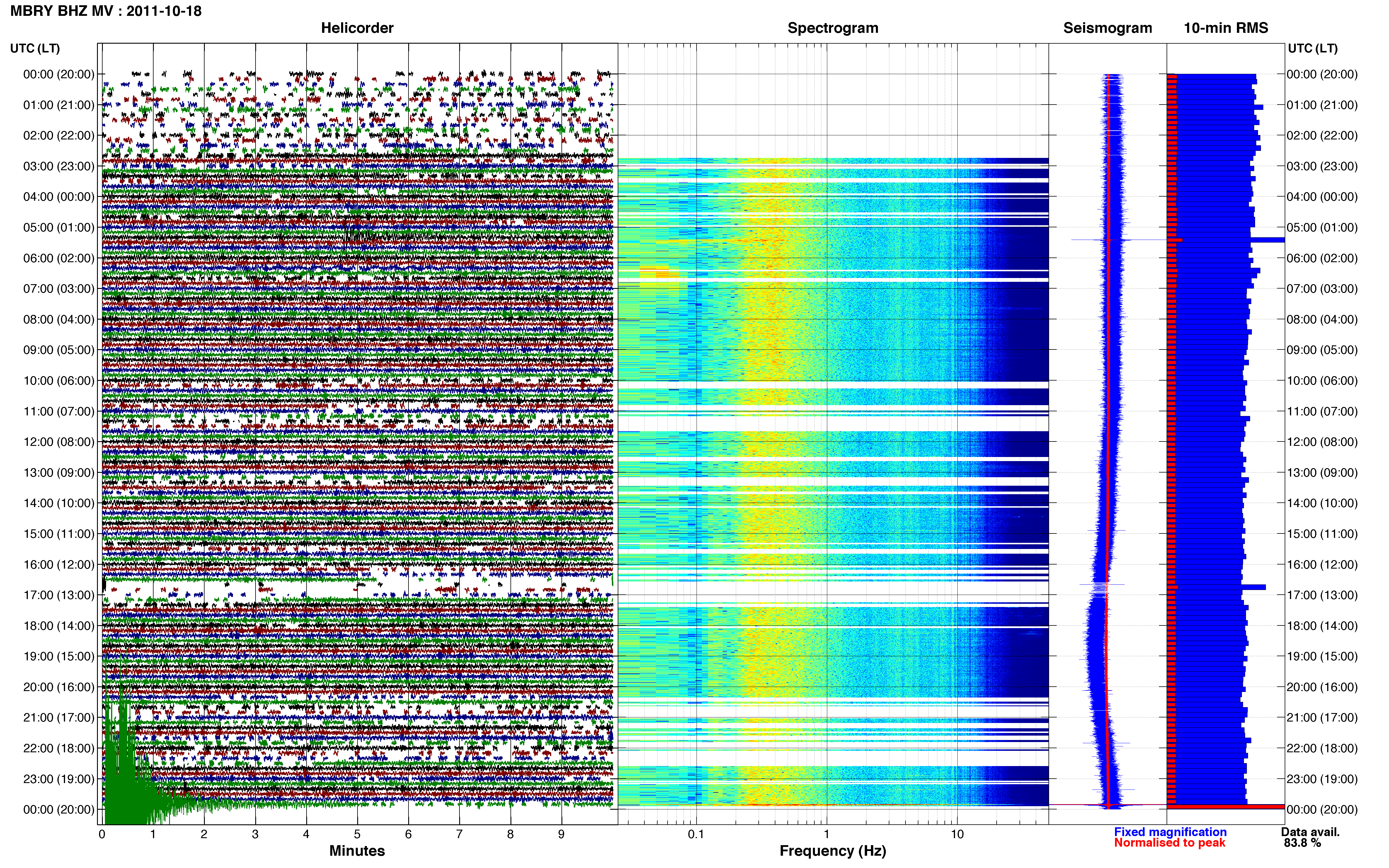This screenshot has width=1389, height=868.
Task: Click the 'MBRY BHZ MV : 2011-10-18' title
Action: click(106, 11)
